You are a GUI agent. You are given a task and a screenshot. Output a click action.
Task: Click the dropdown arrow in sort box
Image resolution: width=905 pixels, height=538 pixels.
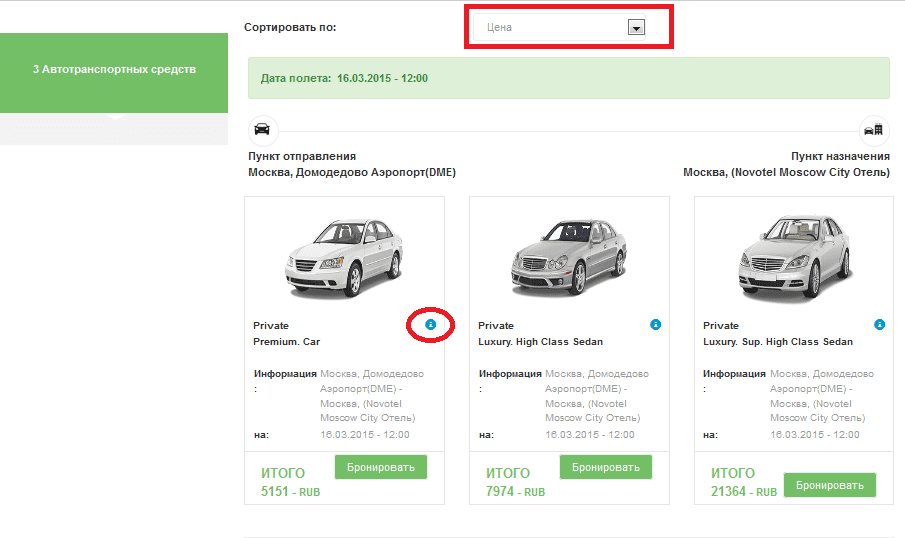[635, 28]
